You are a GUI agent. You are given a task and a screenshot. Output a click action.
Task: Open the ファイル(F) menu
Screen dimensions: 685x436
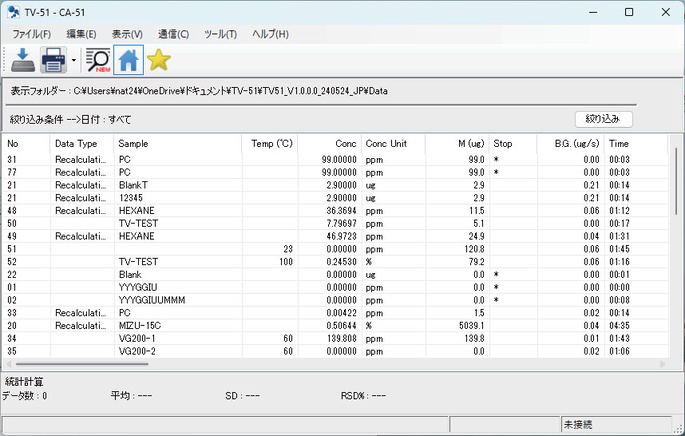32,34
